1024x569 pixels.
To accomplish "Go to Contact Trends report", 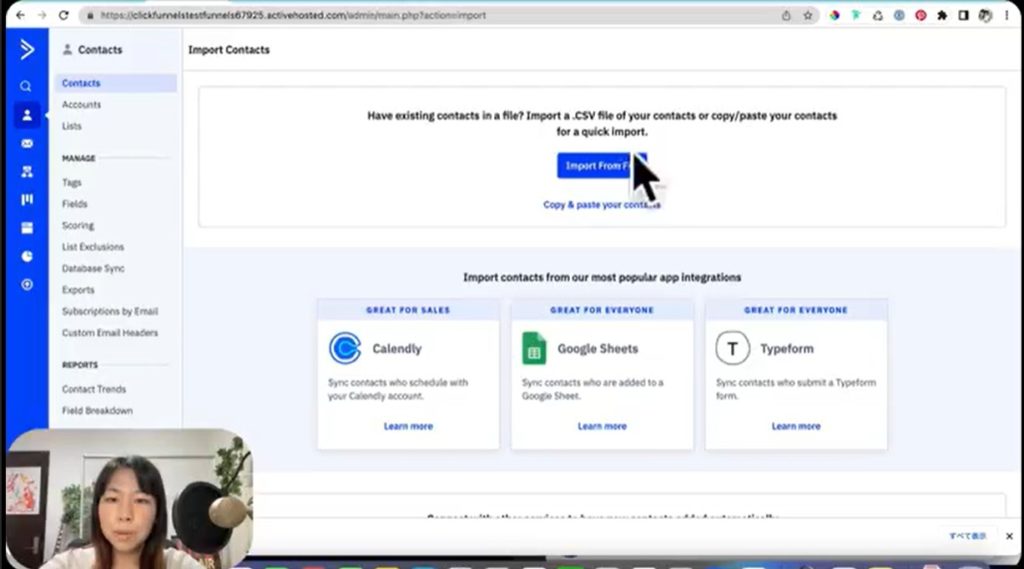I will [x=94, y=389].
